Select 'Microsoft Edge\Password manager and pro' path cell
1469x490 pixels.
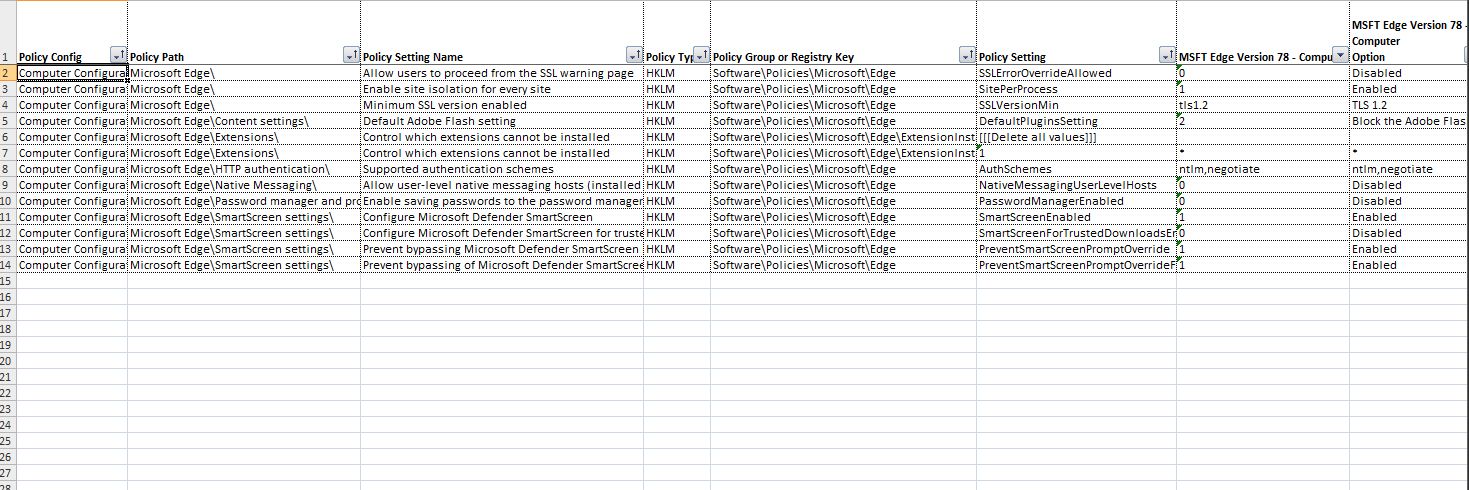click(x=244, y=201)
